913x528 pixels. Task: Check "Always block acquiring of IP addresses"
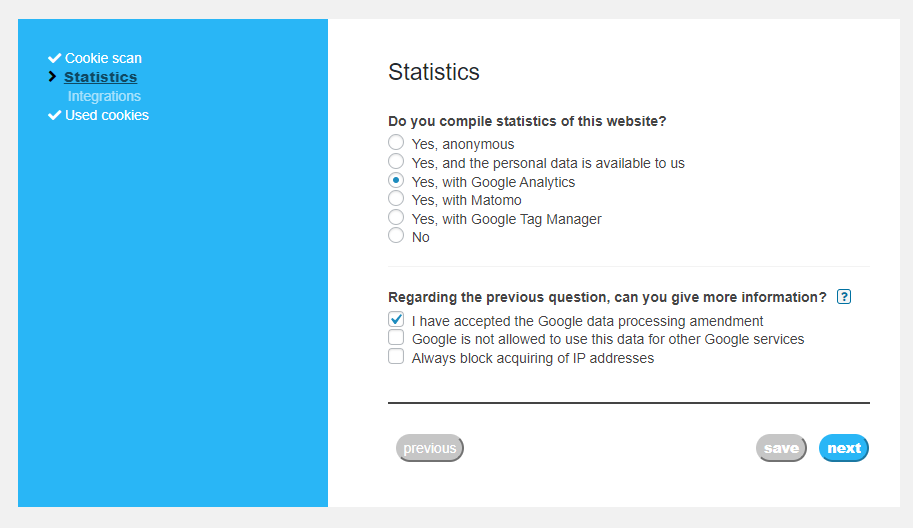click(396, 357)
